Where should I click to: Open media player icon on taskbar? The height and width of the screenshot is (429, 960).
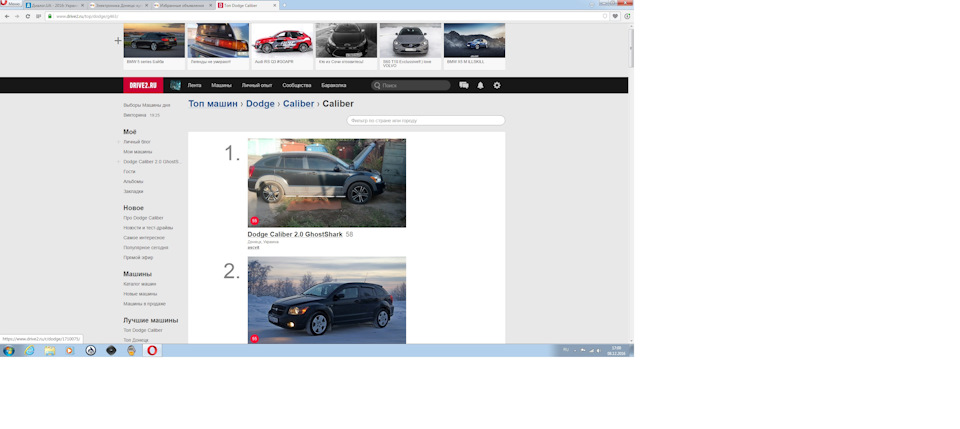click(70, 351)
